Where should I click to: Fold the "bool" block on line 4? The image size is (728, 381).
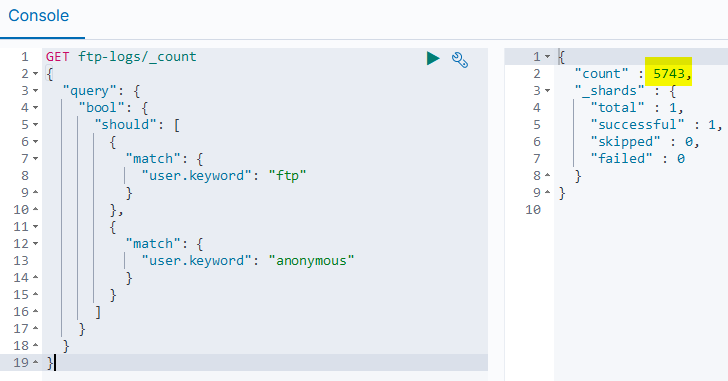click(x=36, y=108)
